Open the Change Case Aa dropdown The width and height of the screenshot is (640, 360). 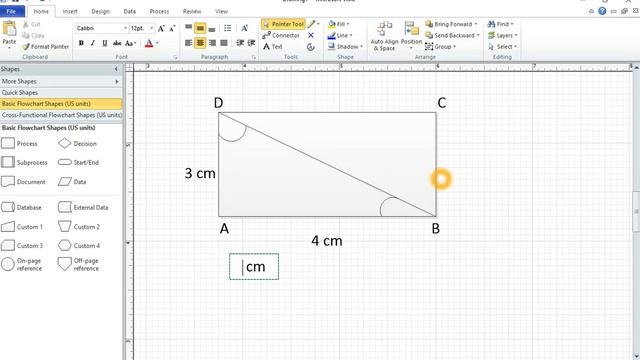130,43
